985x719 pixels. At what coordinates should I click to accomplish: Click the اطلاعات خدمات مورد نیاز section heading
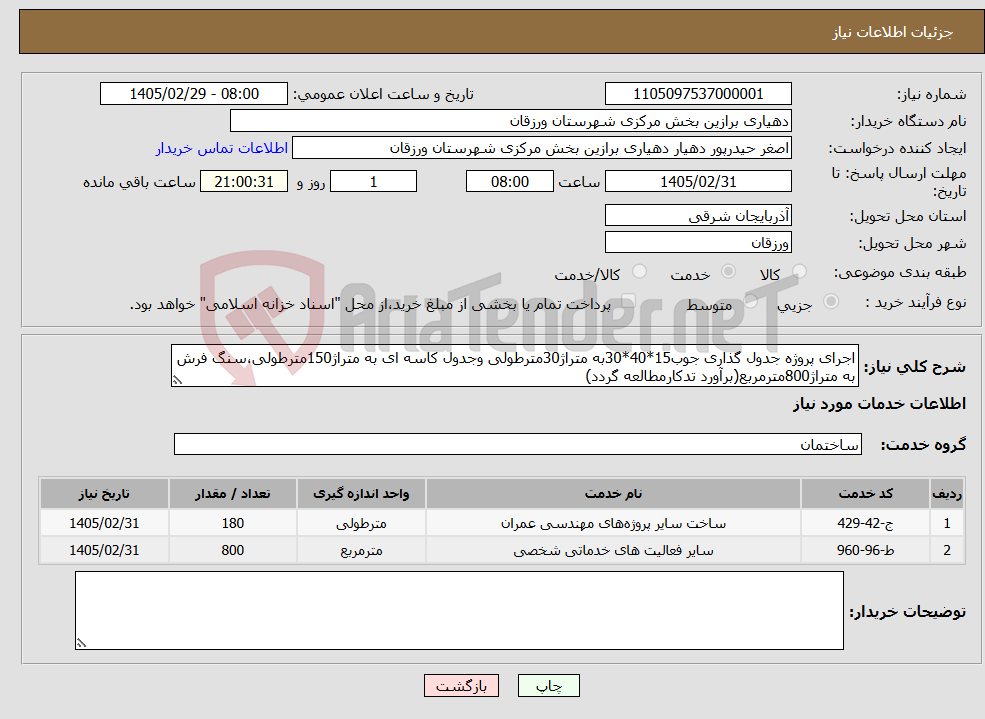pos(879,403)
